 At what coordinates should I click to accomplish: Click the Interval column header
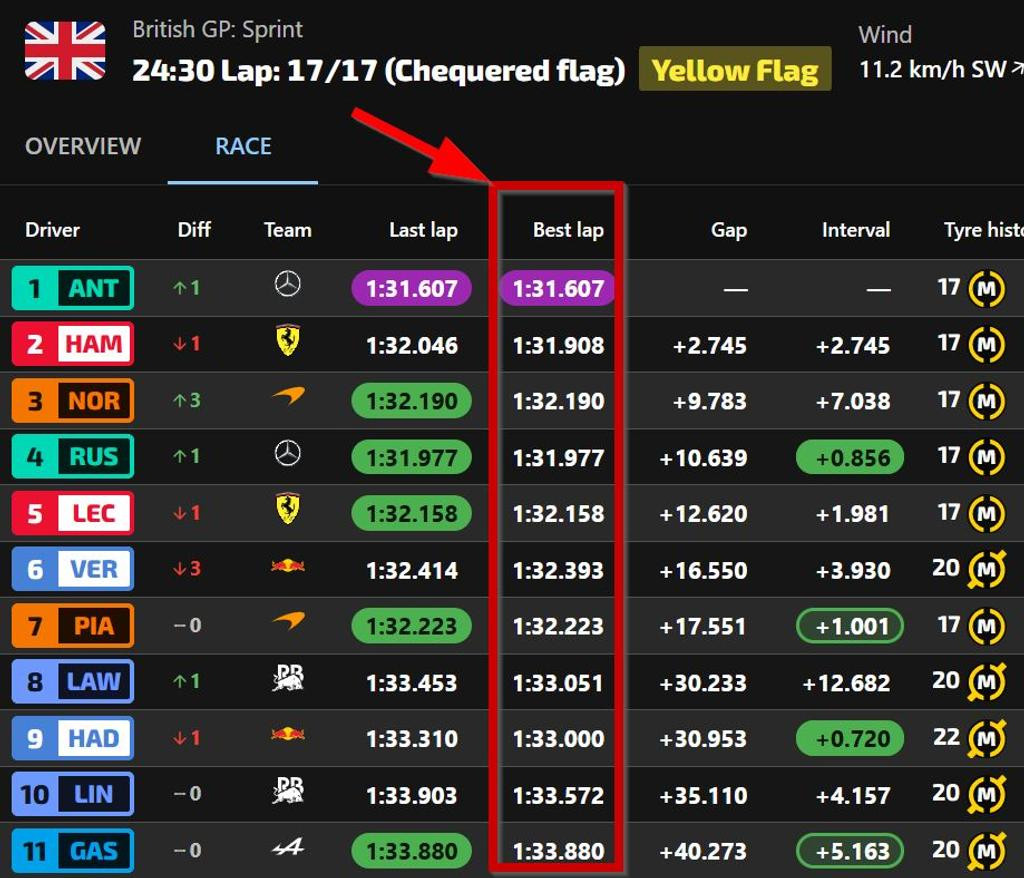click(x=856, y=230)
